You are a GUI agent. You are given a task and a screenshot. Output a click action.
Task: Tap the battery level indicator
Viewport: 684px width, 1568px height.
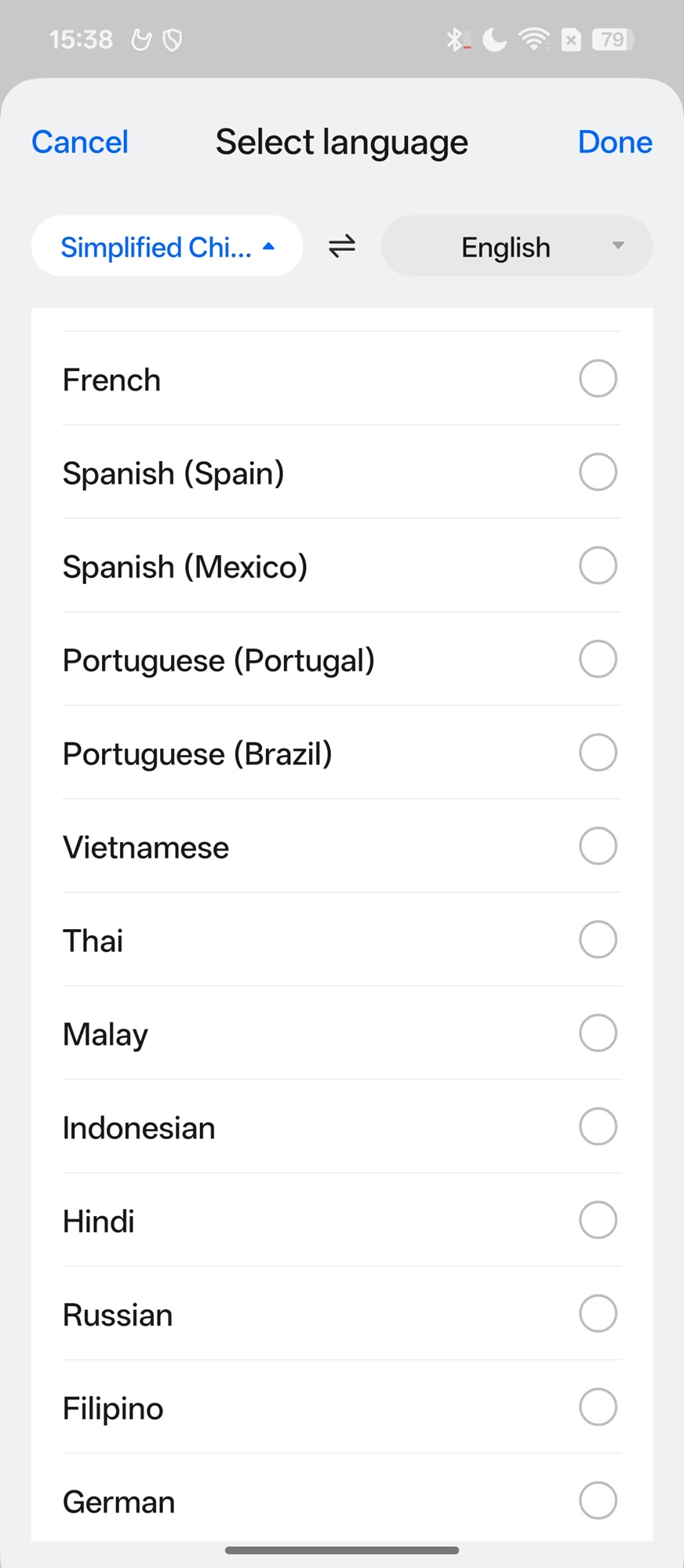tap(613, 39)
